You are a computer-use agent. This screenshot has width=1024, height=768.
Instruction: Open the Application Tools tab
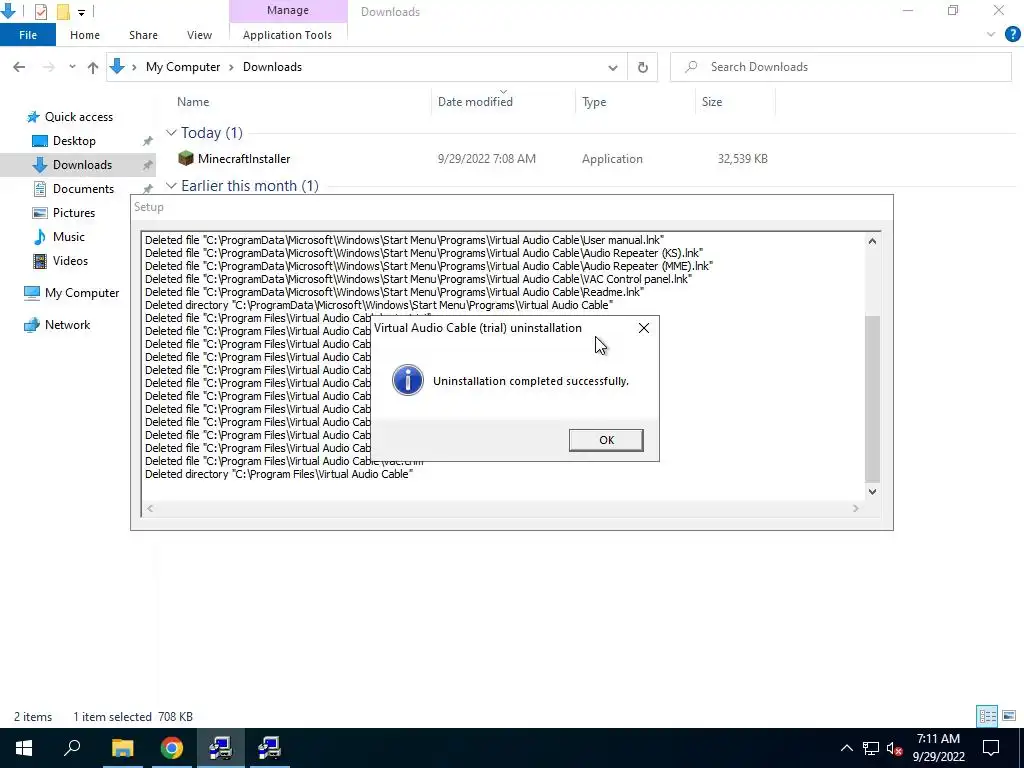click(287, 35)
